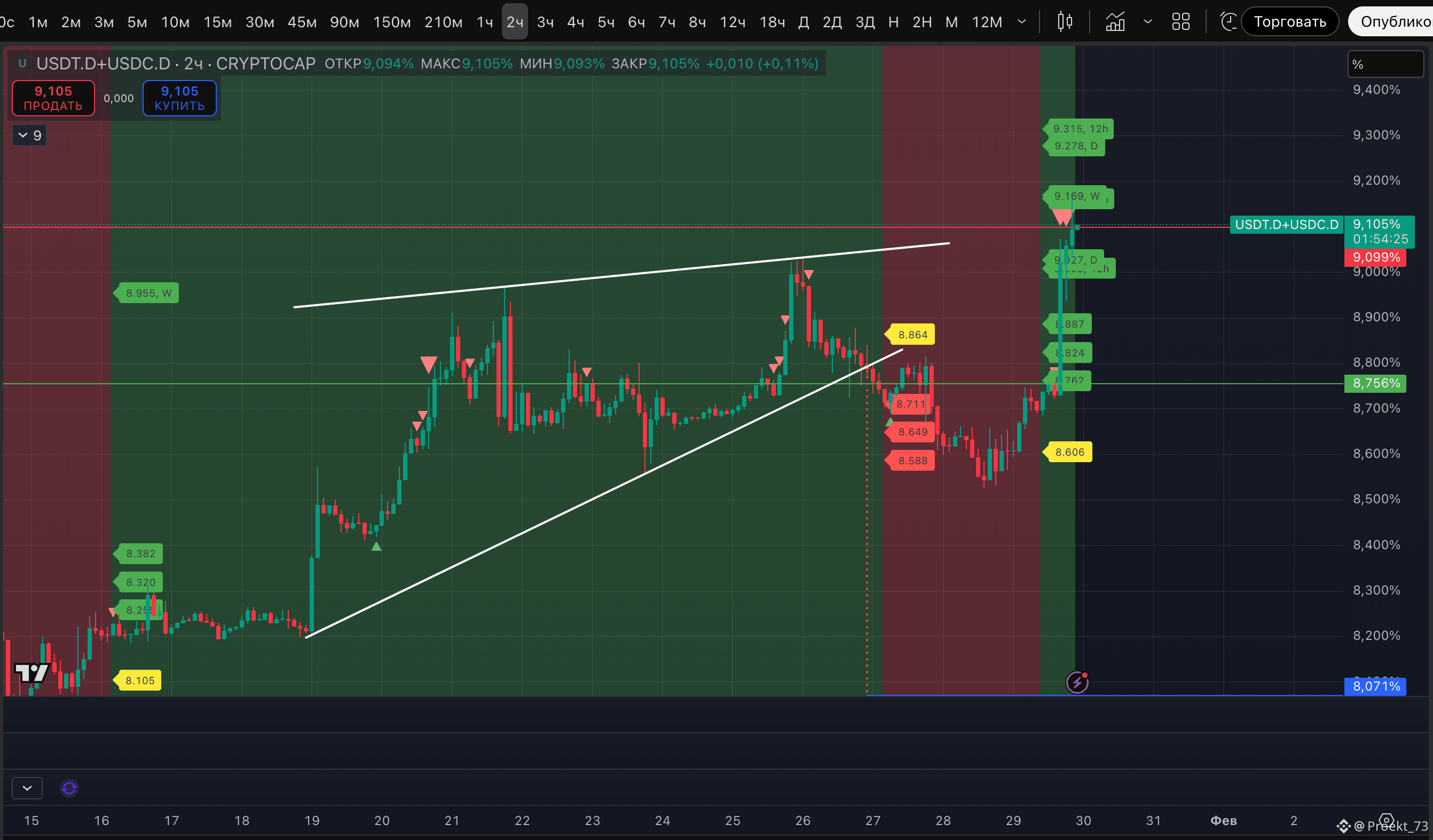Collapse the bottom pane chevron button
Viewport: 1433px width, 840px height.
(27, 788)
